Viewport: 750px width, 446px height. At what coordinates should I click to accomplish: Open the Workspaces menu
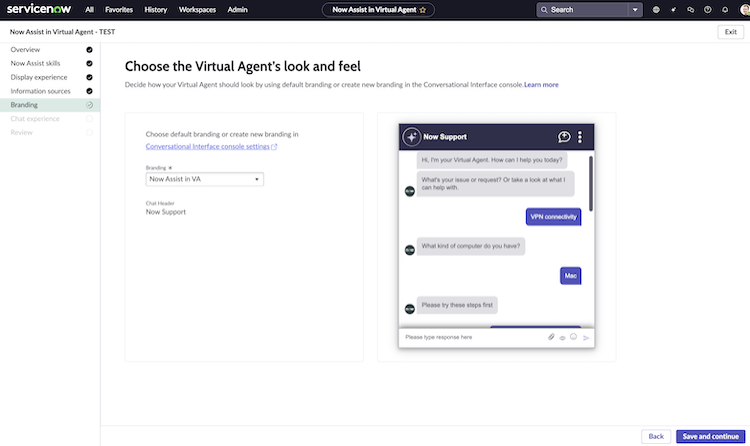197,10
